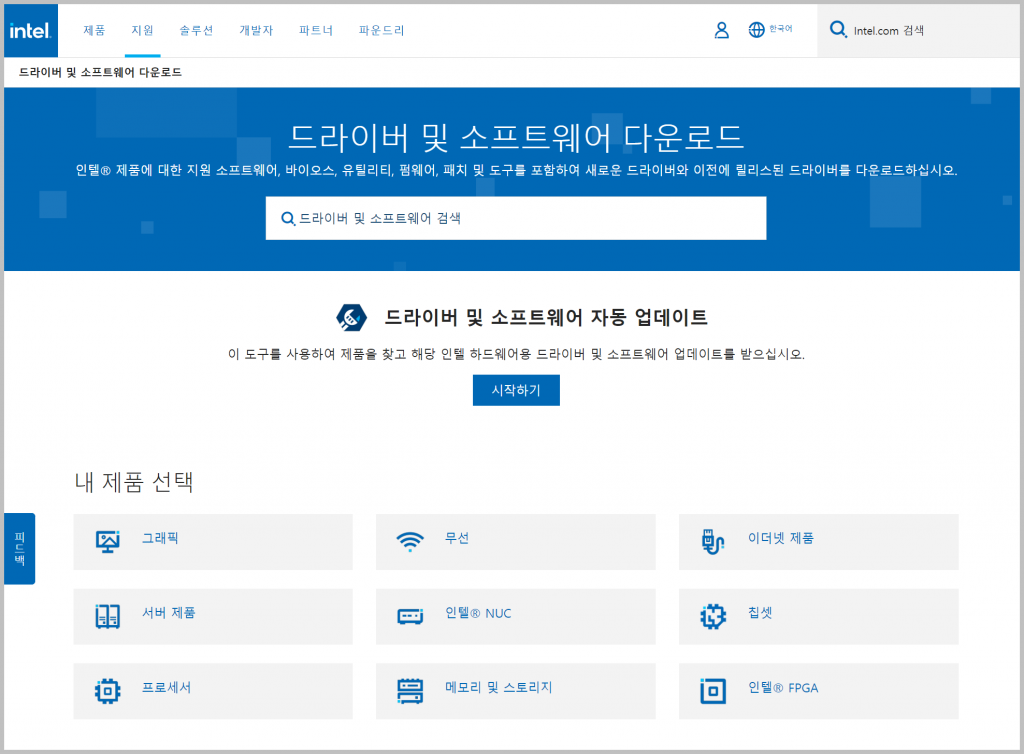1024x754 pixels.
Task: Click the 무선 product link
Action: (457, 539)
